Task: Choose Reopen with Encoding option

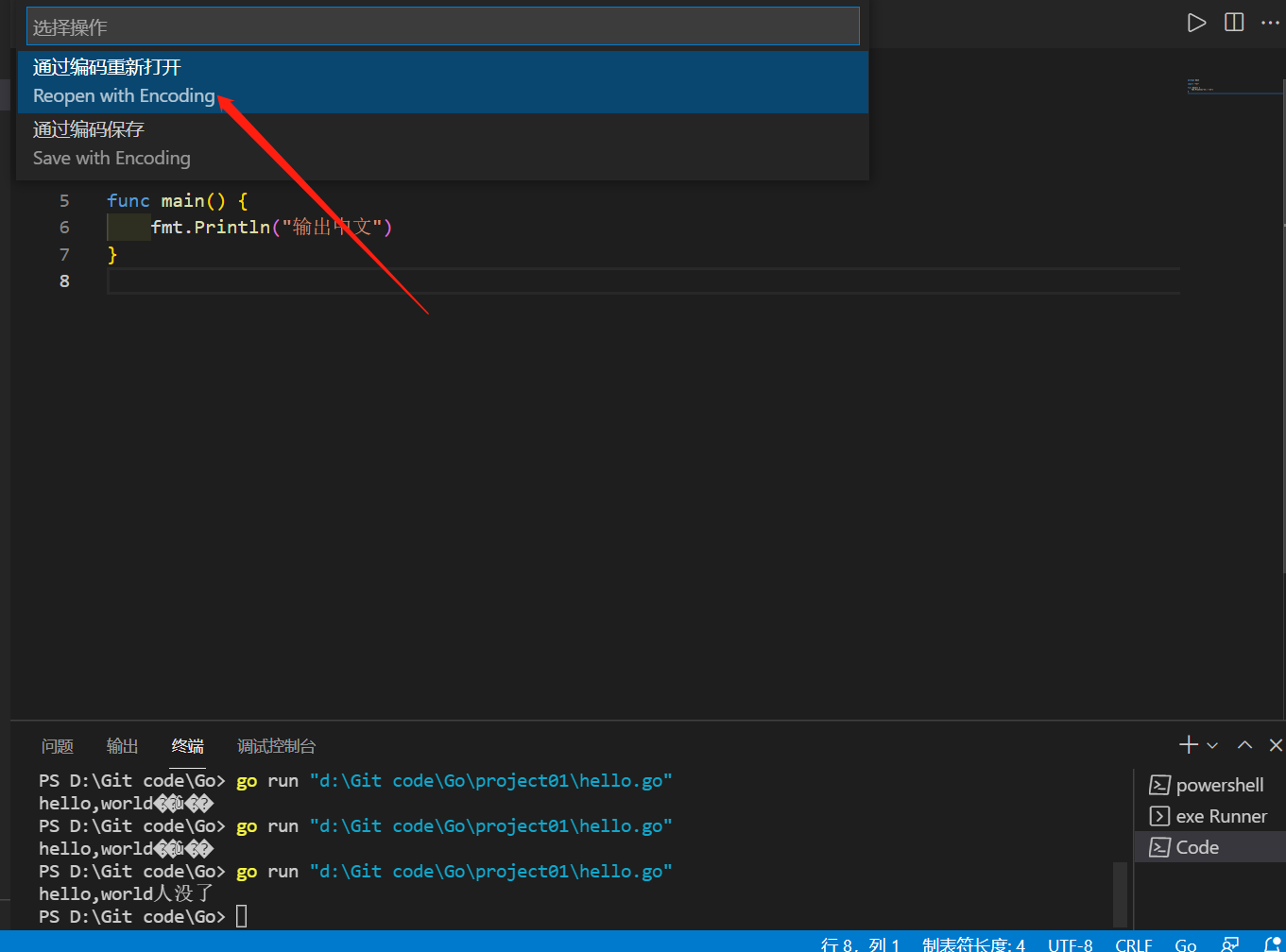Action: 442,82
